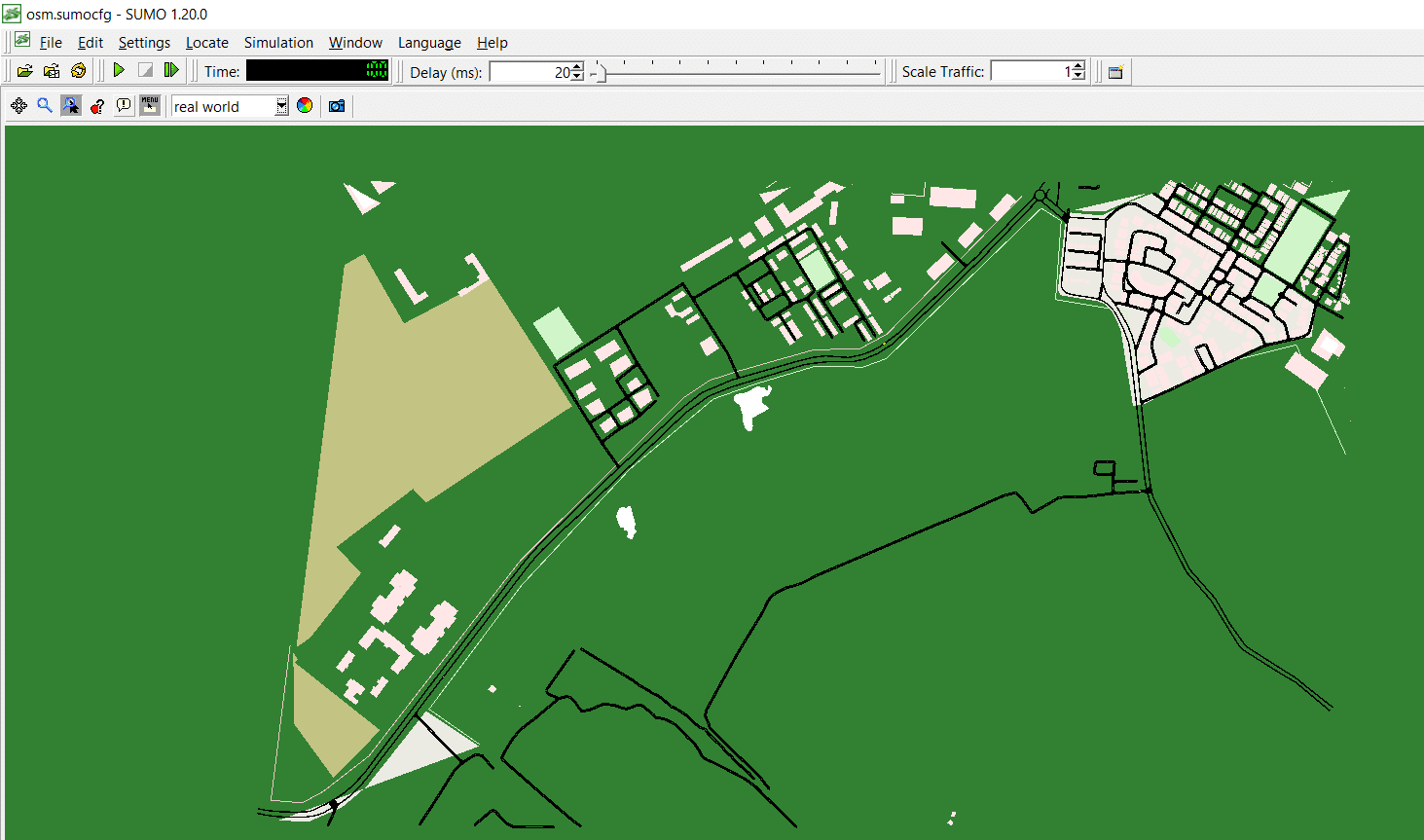
Task: Reload the simulation with the reload icon
Action: click(x=79, y=71)
